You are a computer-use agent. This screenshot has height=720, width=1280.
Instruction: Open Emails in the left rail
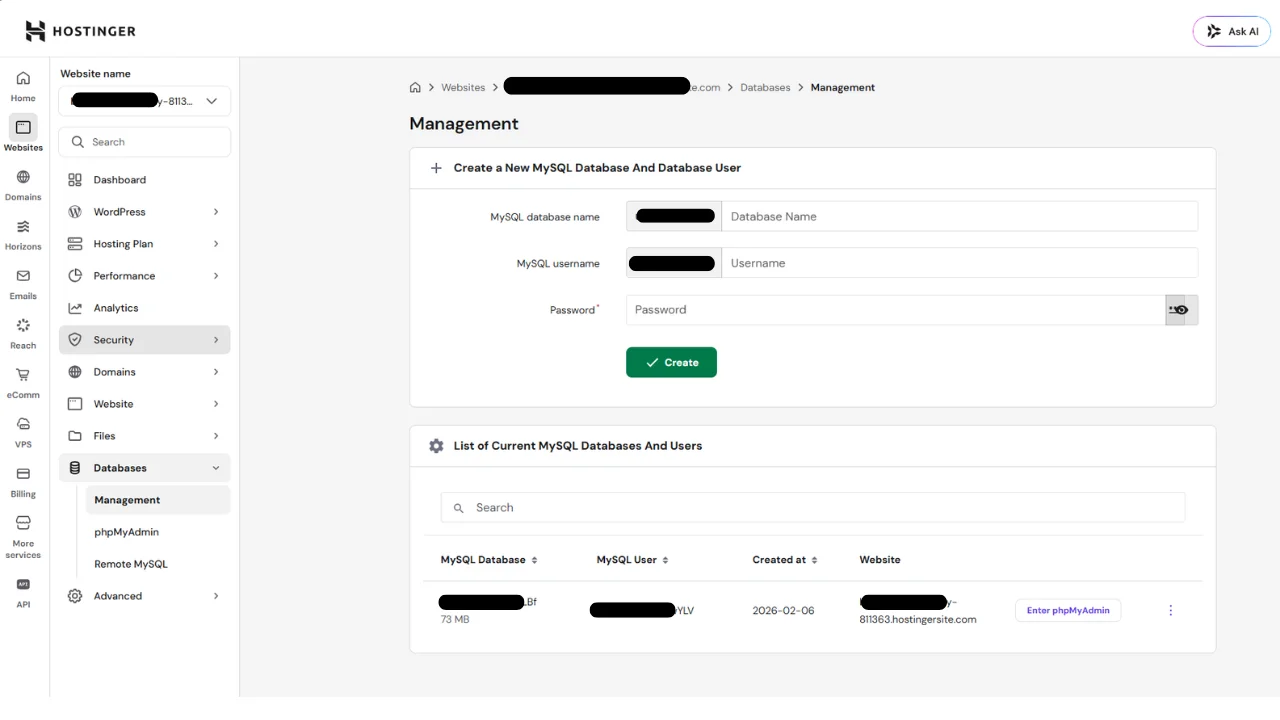click(23, 283)
